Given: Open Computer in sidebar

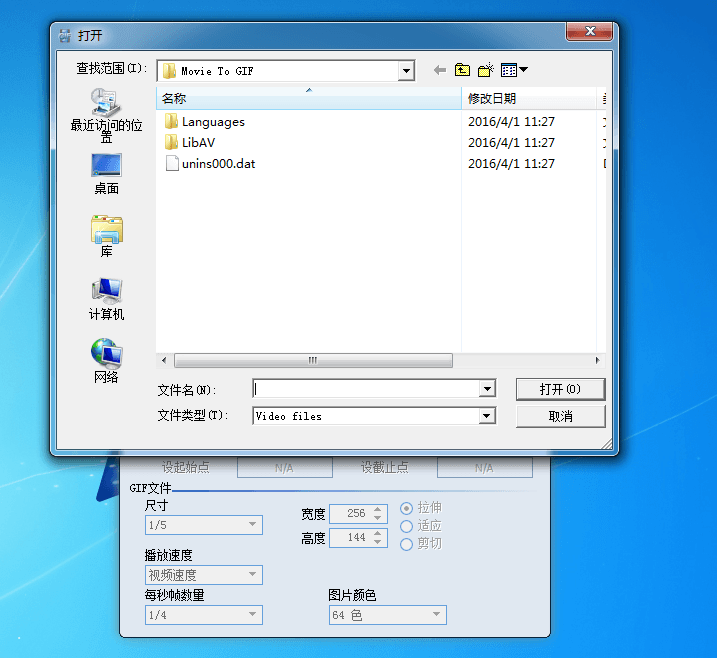Looking at the screenshot, I should [106, 299].
